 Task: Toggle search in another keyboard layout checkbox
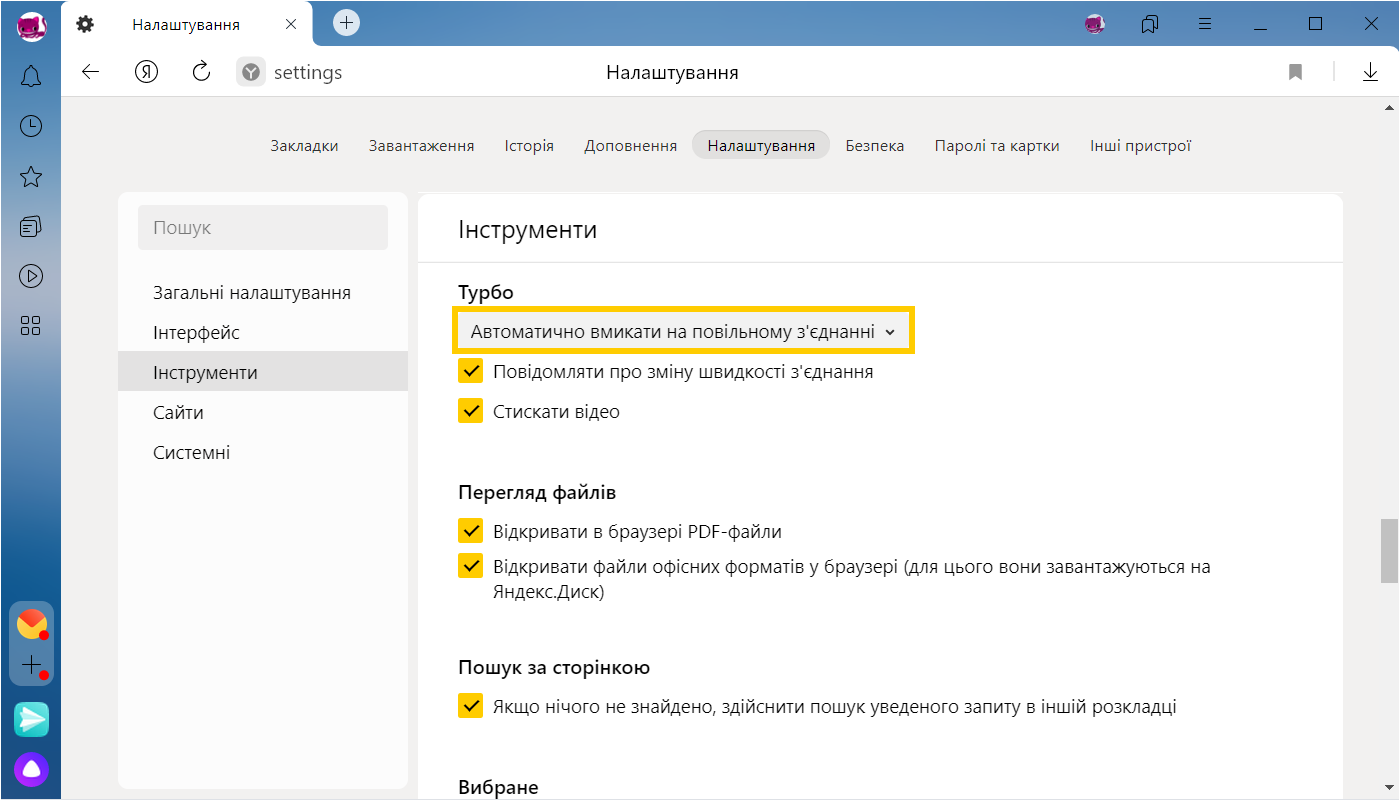471,706
